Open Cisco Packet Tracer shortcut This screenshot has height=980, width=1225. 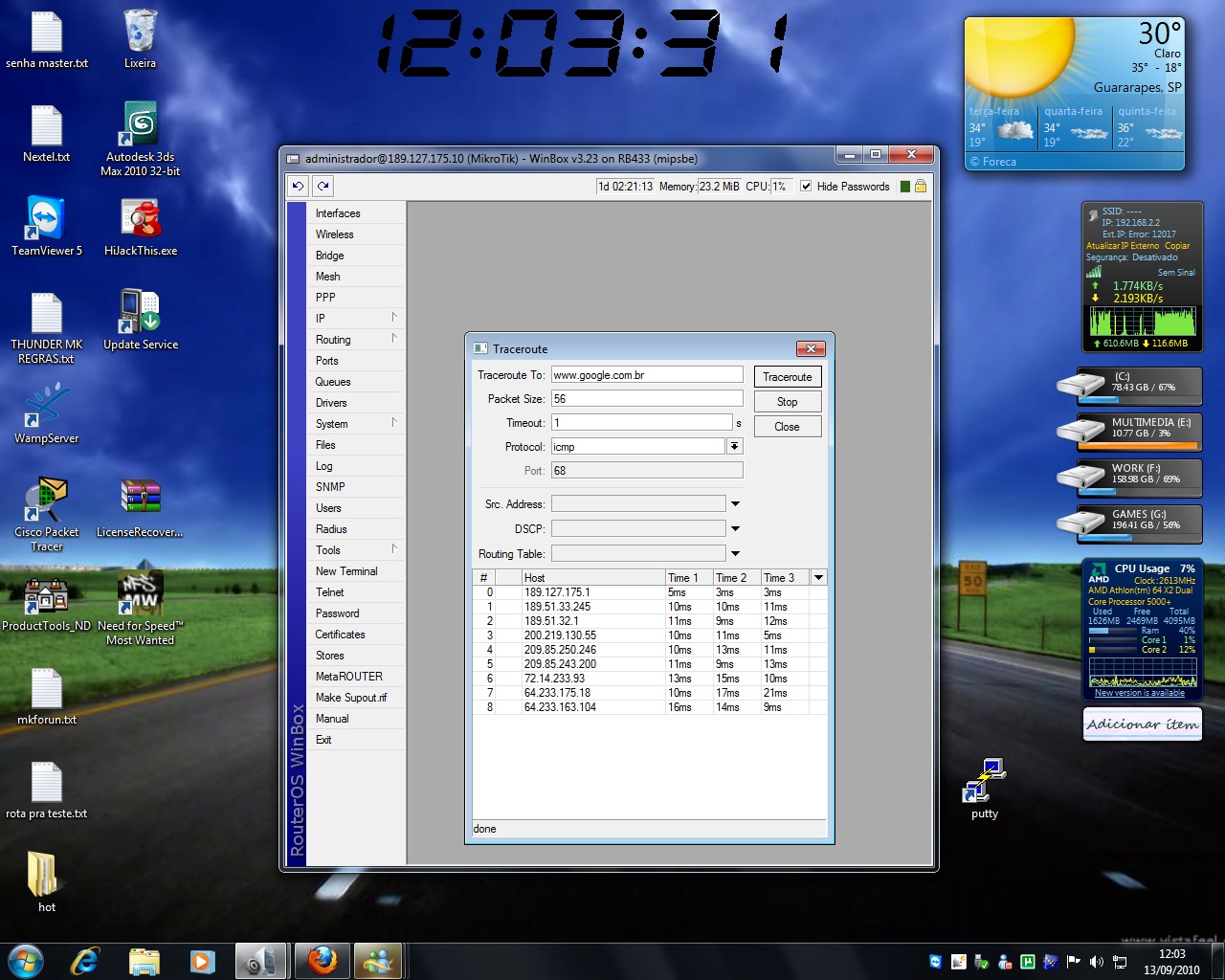coord(46,514)
